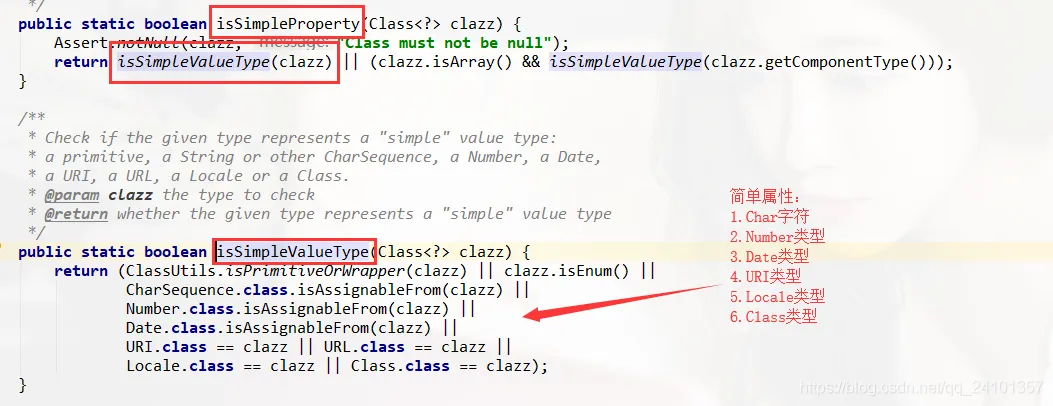
Task: Click the isSimpleProperty method name
Action: pyautogui.click(x=288, y=24)
